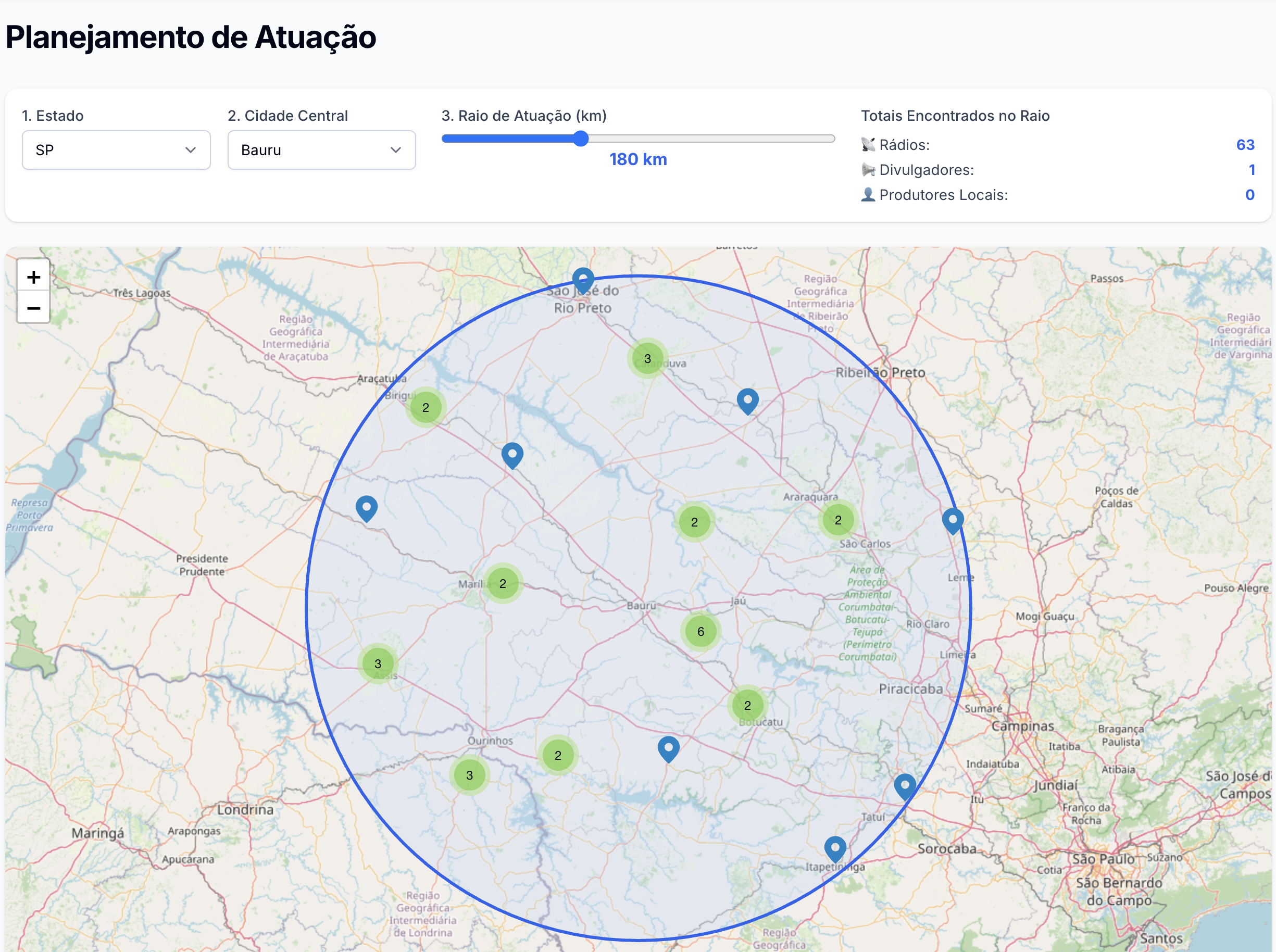Click the cluster of 2 at Marília
Screen dimensions: 1276x952
coord(503,583)
